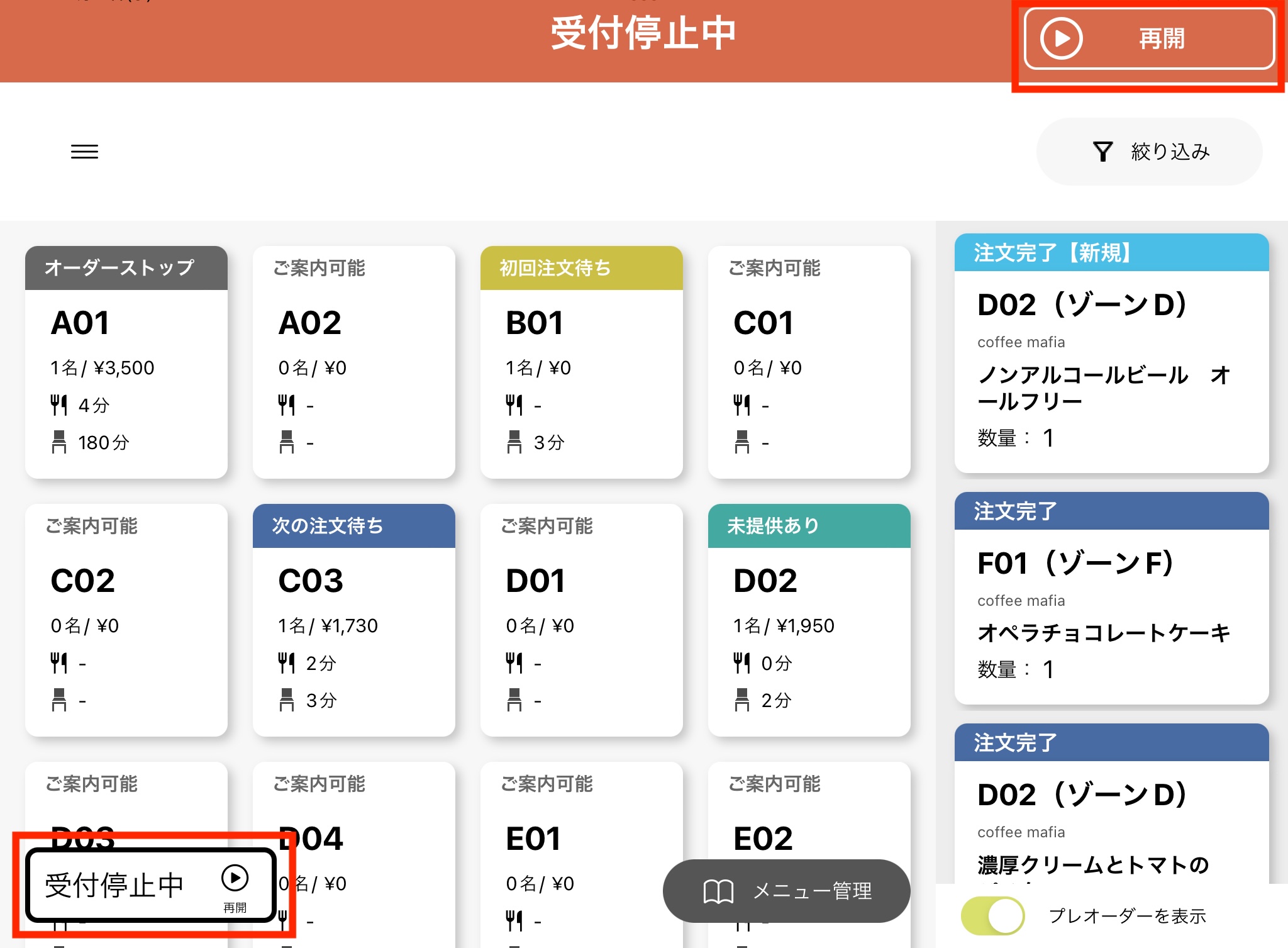Click the funnel filter icon

1102,152
